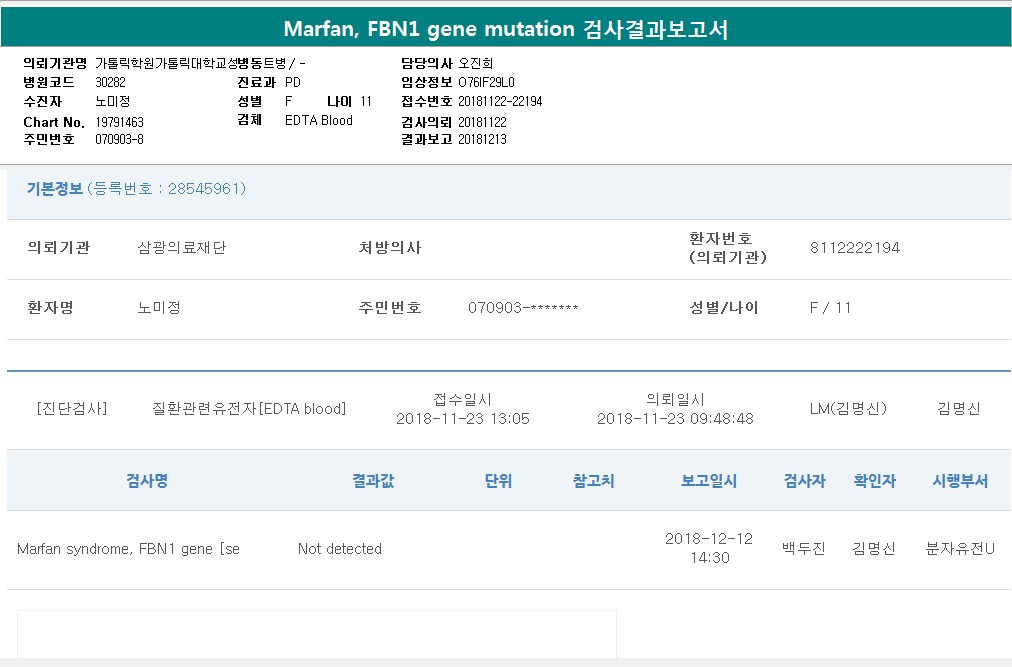This screenshot has height=667, width=1012.
Task: Select patient number 8112222194
Action: click(855, 248)
